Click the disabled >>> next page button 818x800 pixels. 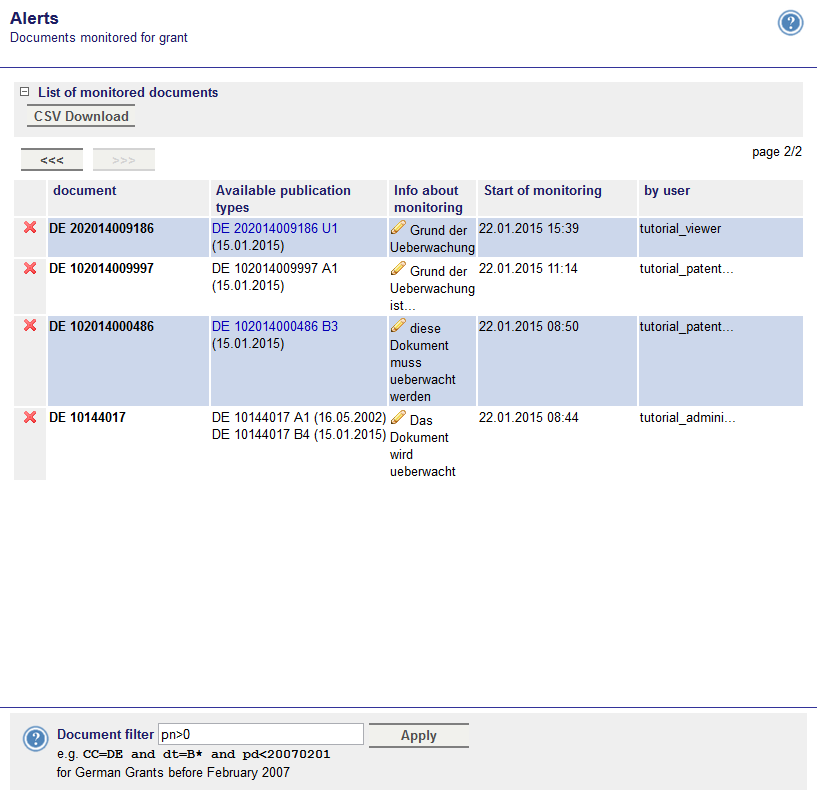124,160
